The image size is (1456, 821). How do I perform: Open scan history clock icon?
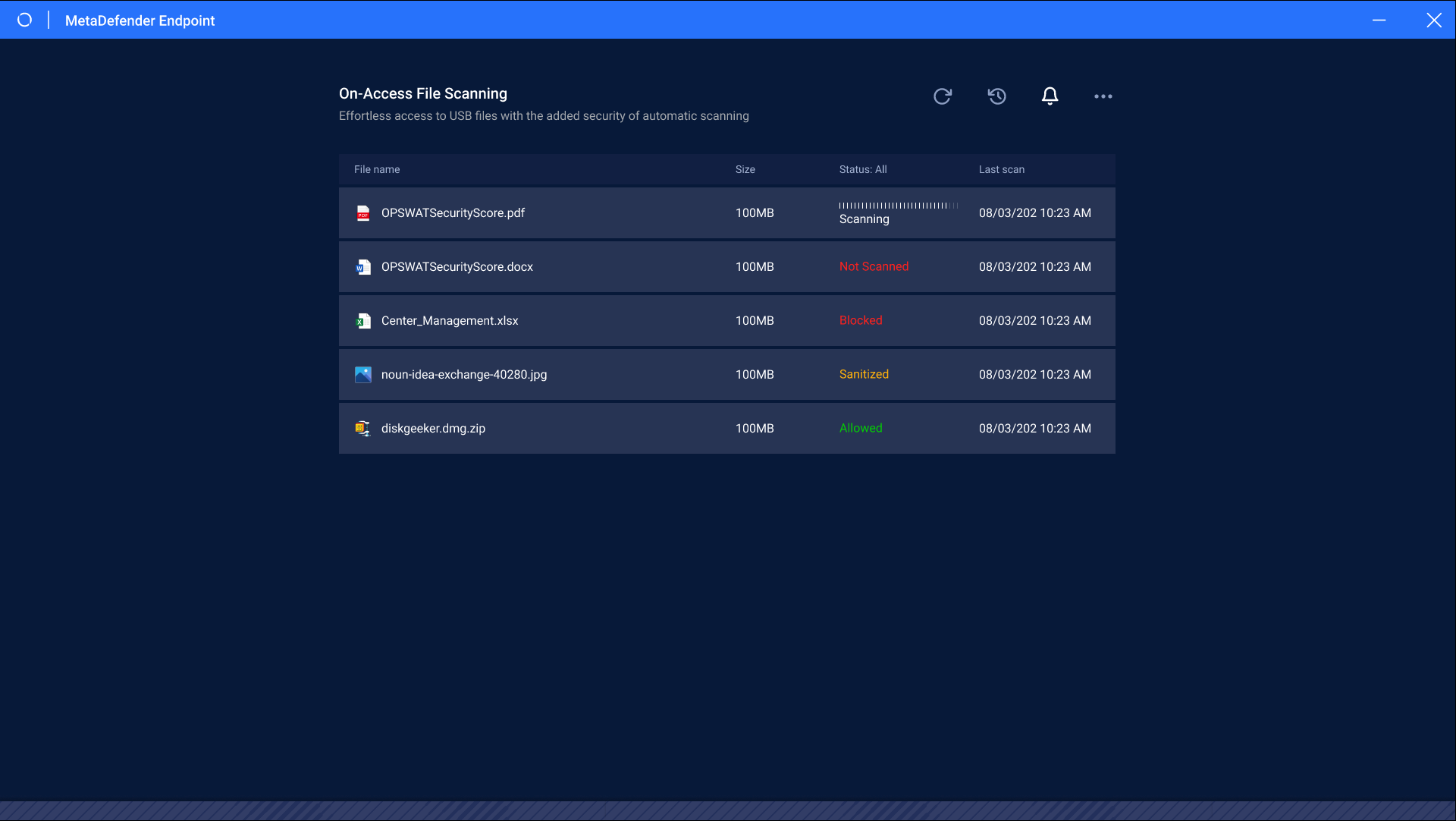pyautogui.click(x=997, y=96)
